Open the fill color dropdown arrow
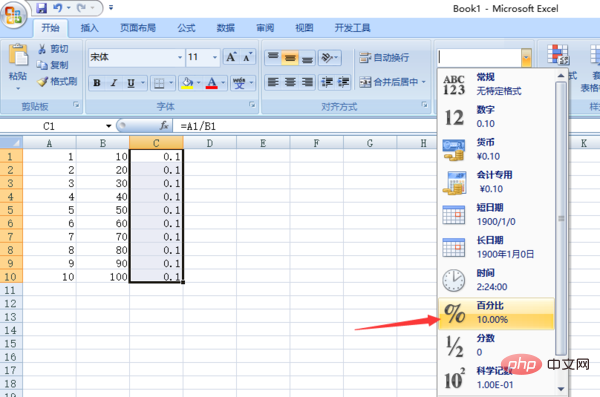The height and width of the screenshot is (397, 600). coord(199,83)
